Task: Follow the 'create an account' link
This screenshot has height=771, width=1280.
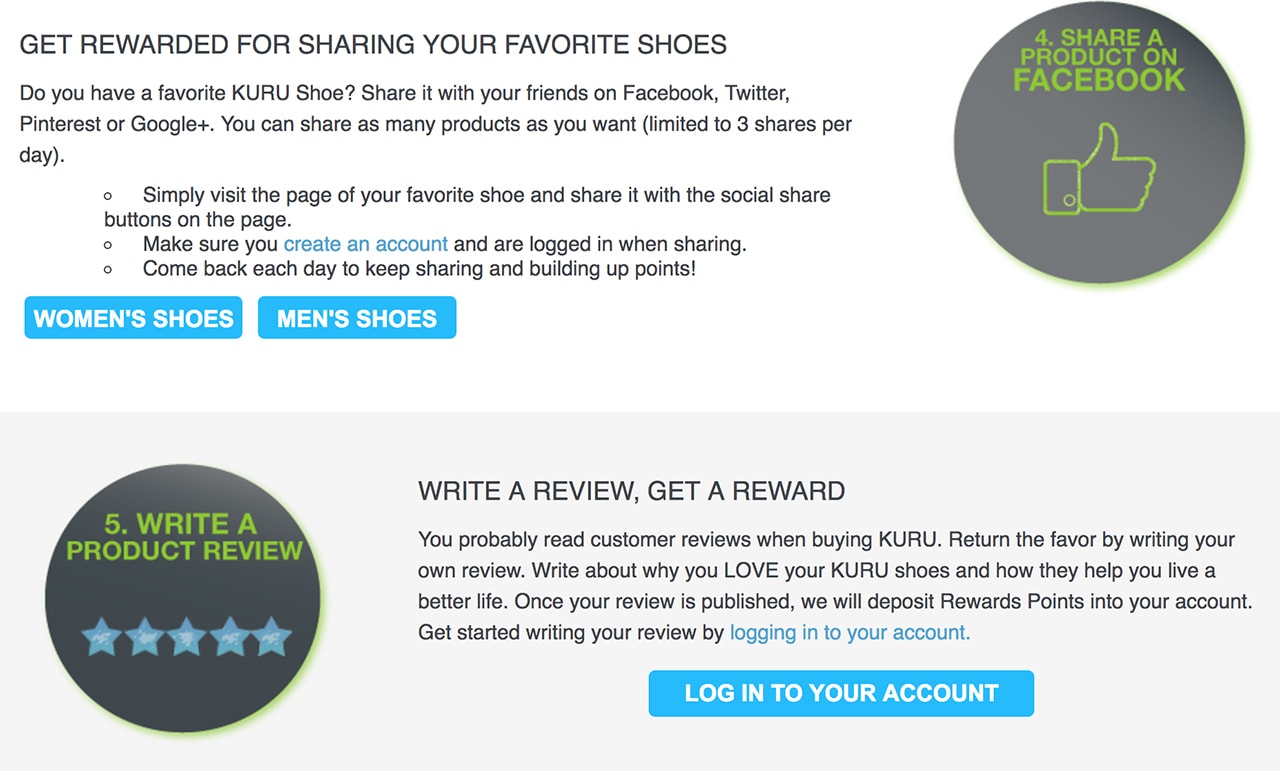Action: coord(365,243)
